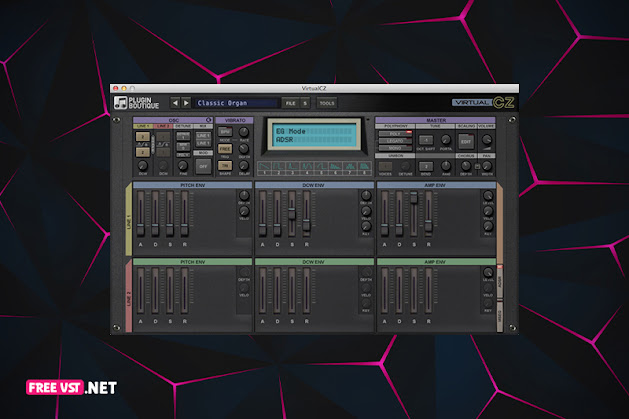629x419 pixels.
Task: Open Line 2 first waveform selector
Action: (x=163, y=137)
